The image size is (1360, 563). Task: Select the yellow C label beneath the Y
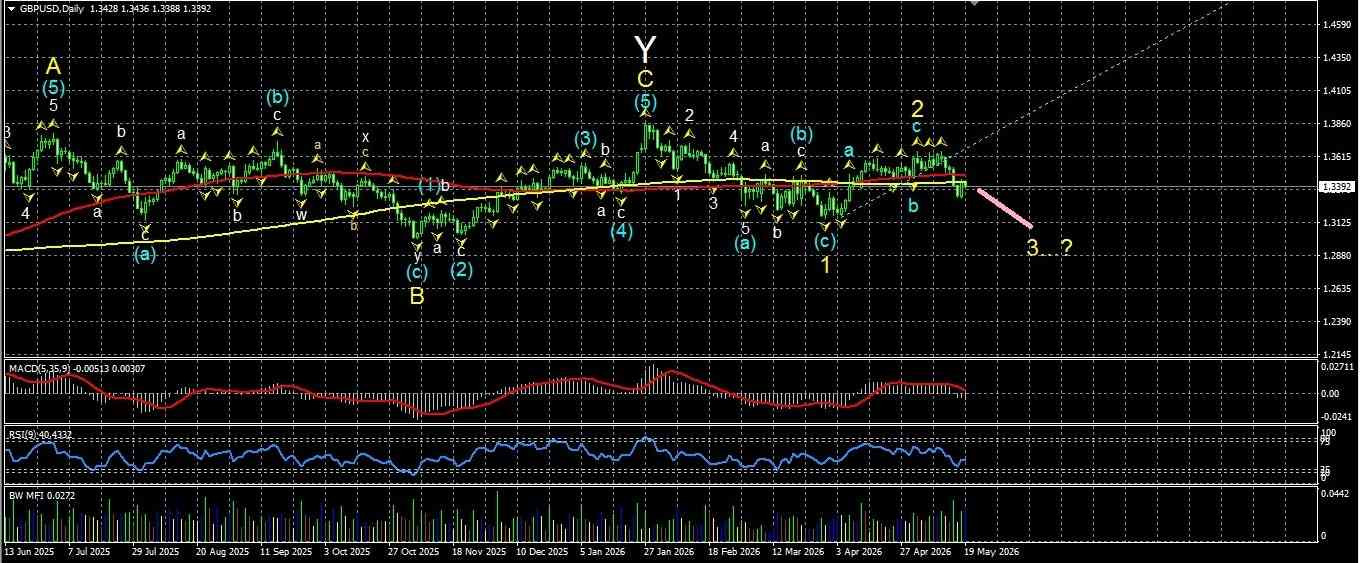coord(645,78)
